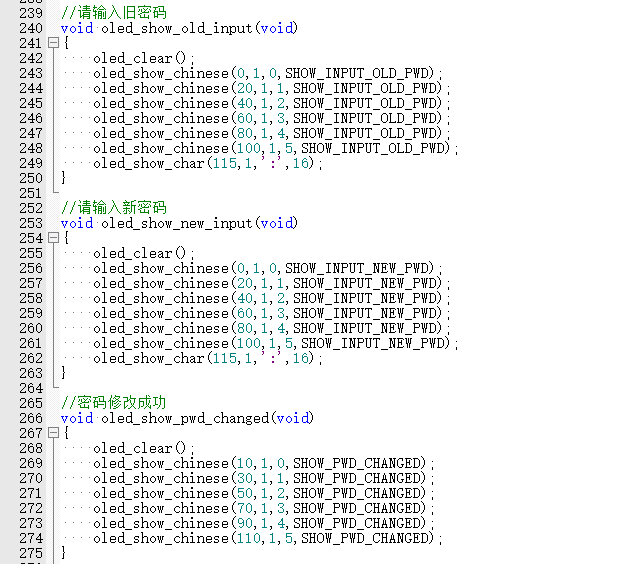Click the number 60 on line 246
The width and height of the screenshot is (636, 564).
tap(245, 118)
